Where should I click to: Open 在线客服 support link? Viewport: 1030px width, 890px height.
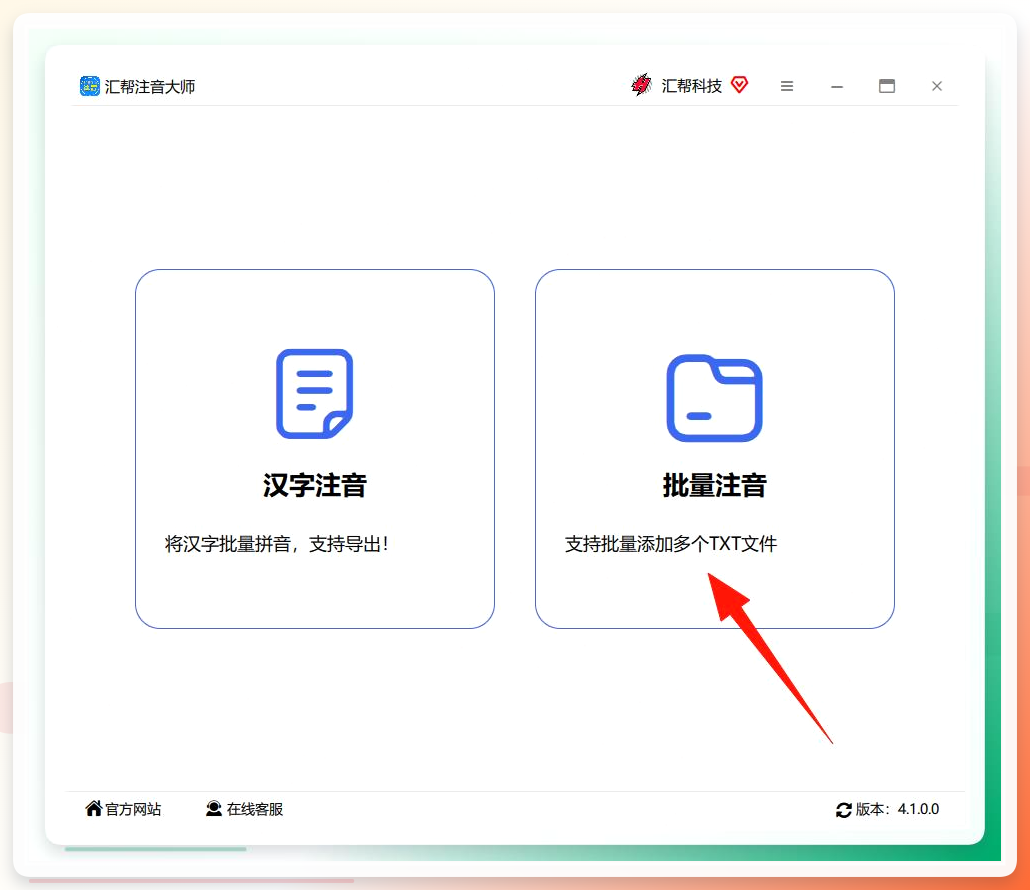pos(255,809)
